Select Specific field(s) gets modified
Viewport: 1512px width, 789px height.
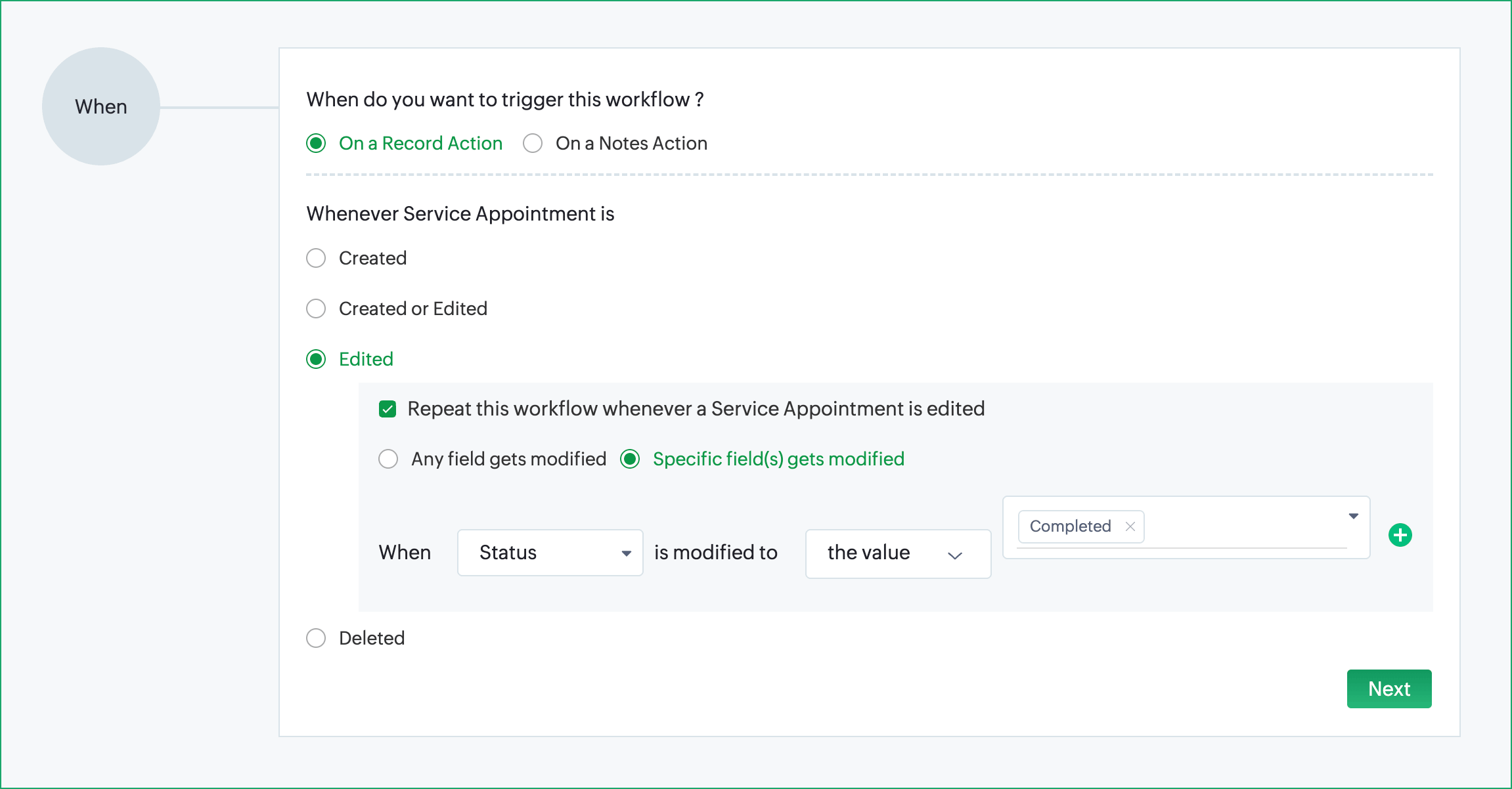[630, 459]
